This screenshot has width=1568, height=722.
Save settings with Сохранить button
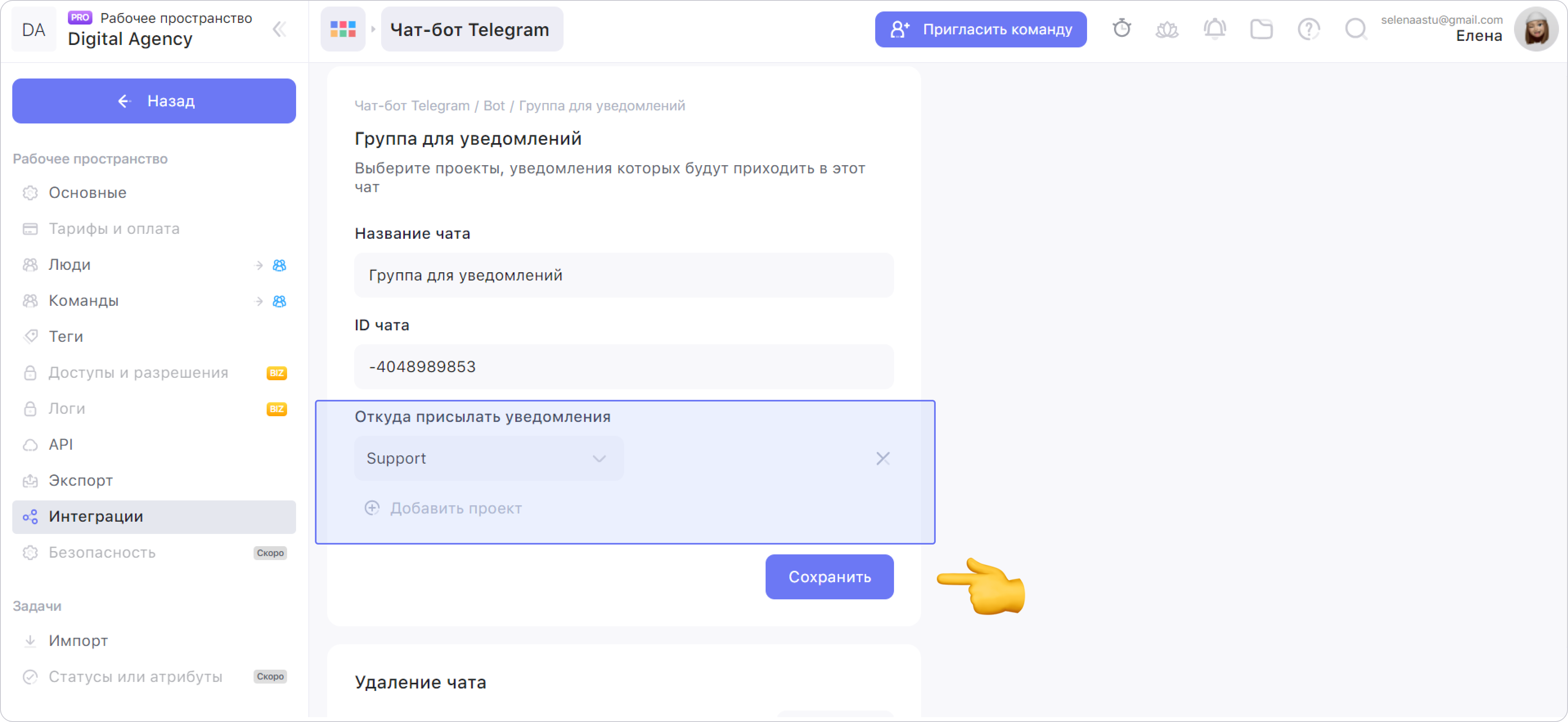pos(829,576)
